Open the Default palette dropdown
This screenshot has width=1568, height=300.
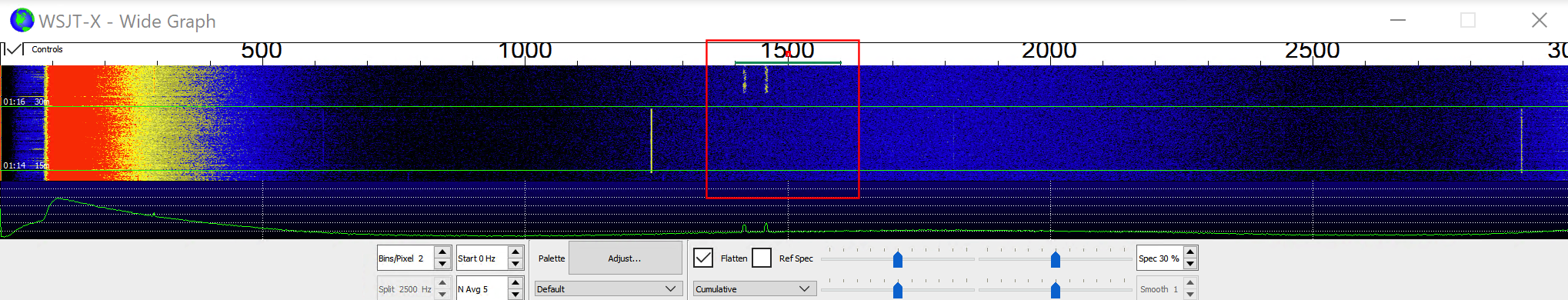click(x=608, y=289)
